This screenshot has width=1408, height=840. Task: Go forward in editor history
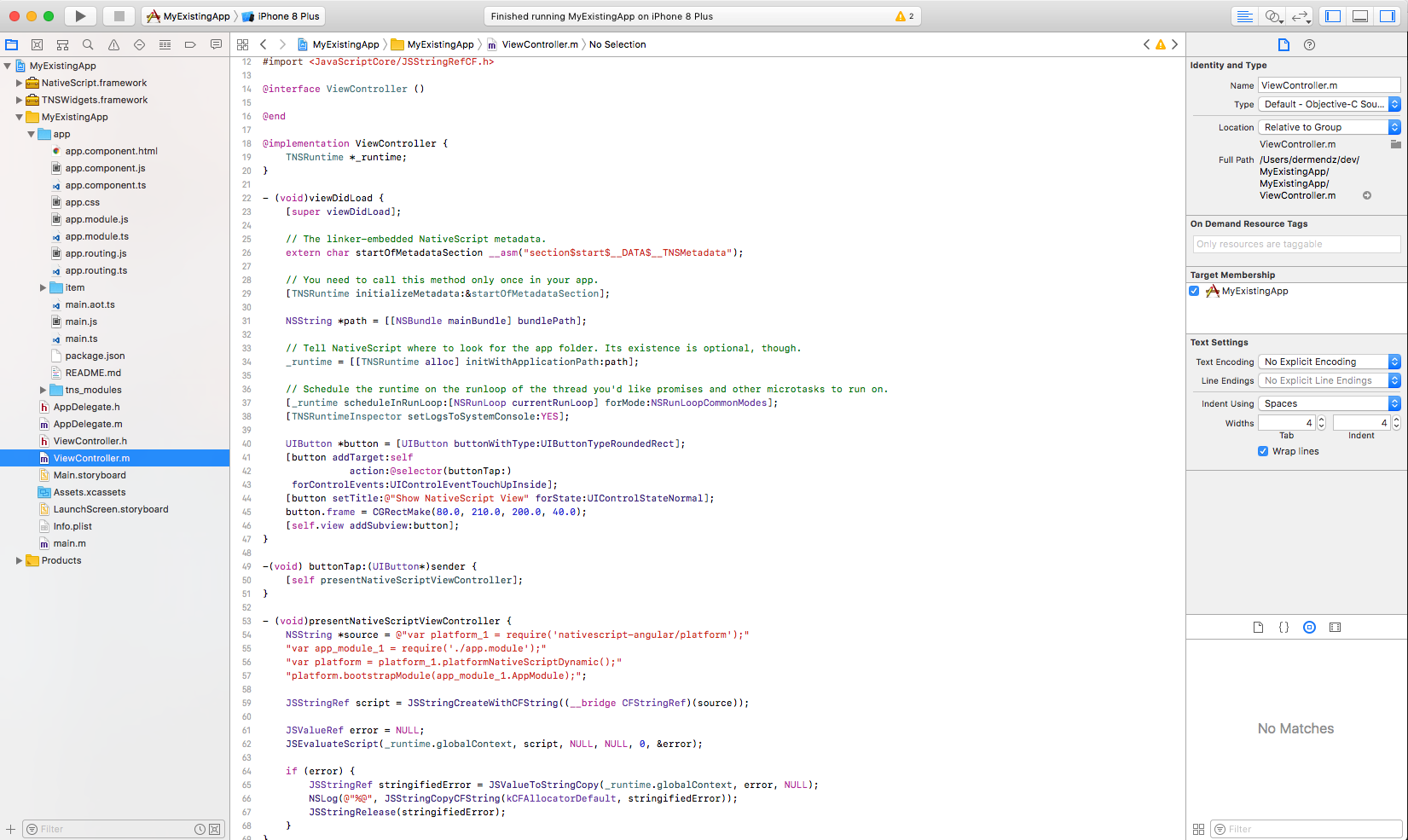[x=282, y=44]
